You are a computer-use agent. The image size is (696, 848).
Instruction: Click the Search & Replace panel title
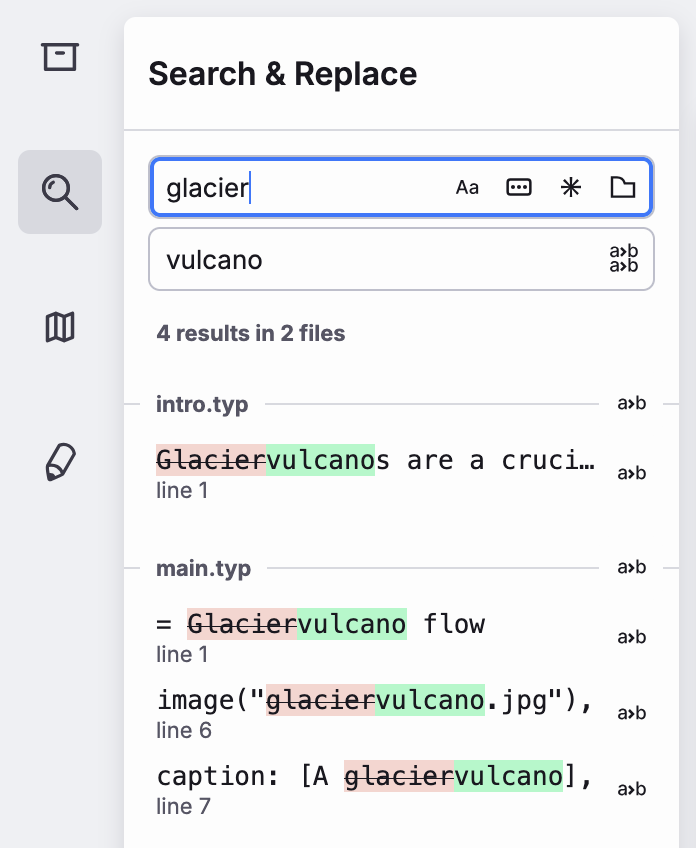[x=283, y=74]
